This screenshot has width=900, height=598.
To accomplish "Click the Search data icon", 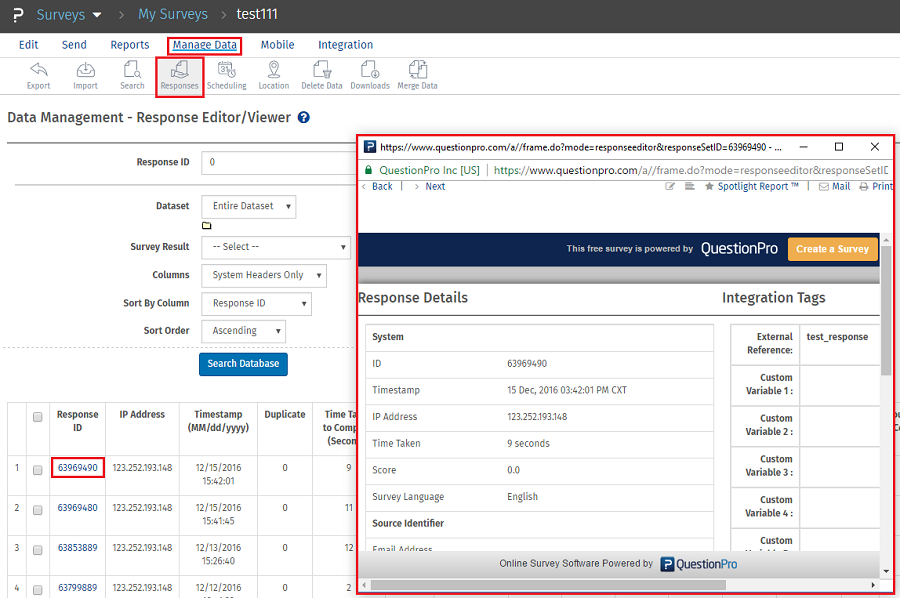I will (131, 75).
